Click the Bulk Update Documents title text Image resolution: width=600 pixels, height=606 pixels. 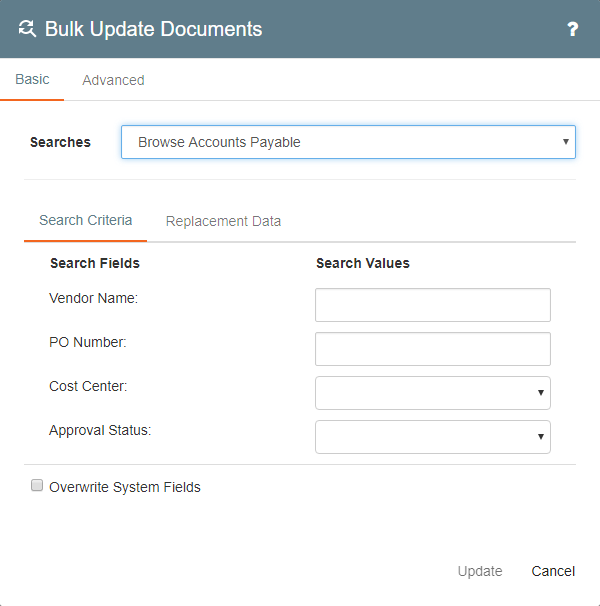point(153,29)
